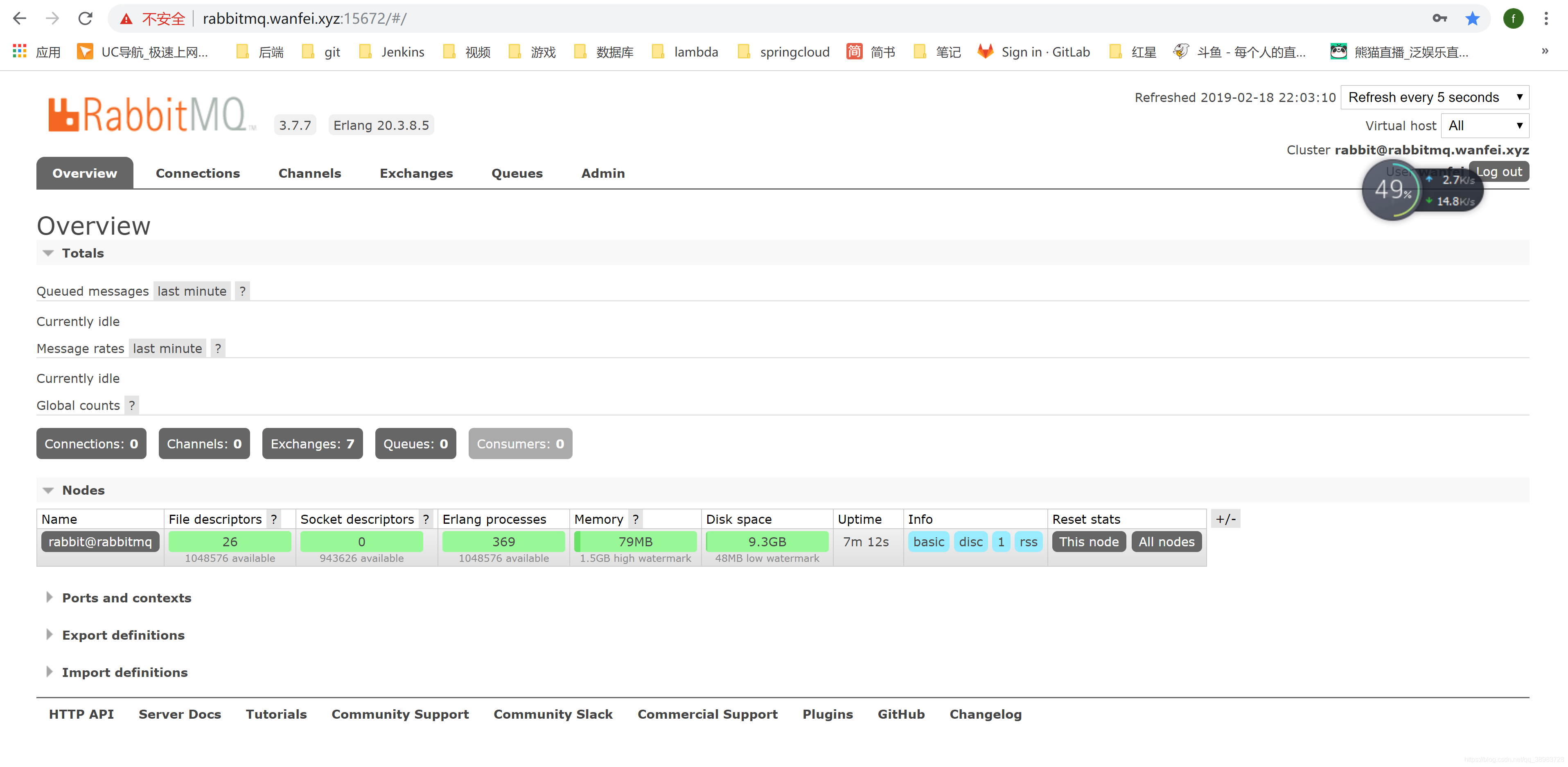Open the apps grid bookmark

point(36,52)
